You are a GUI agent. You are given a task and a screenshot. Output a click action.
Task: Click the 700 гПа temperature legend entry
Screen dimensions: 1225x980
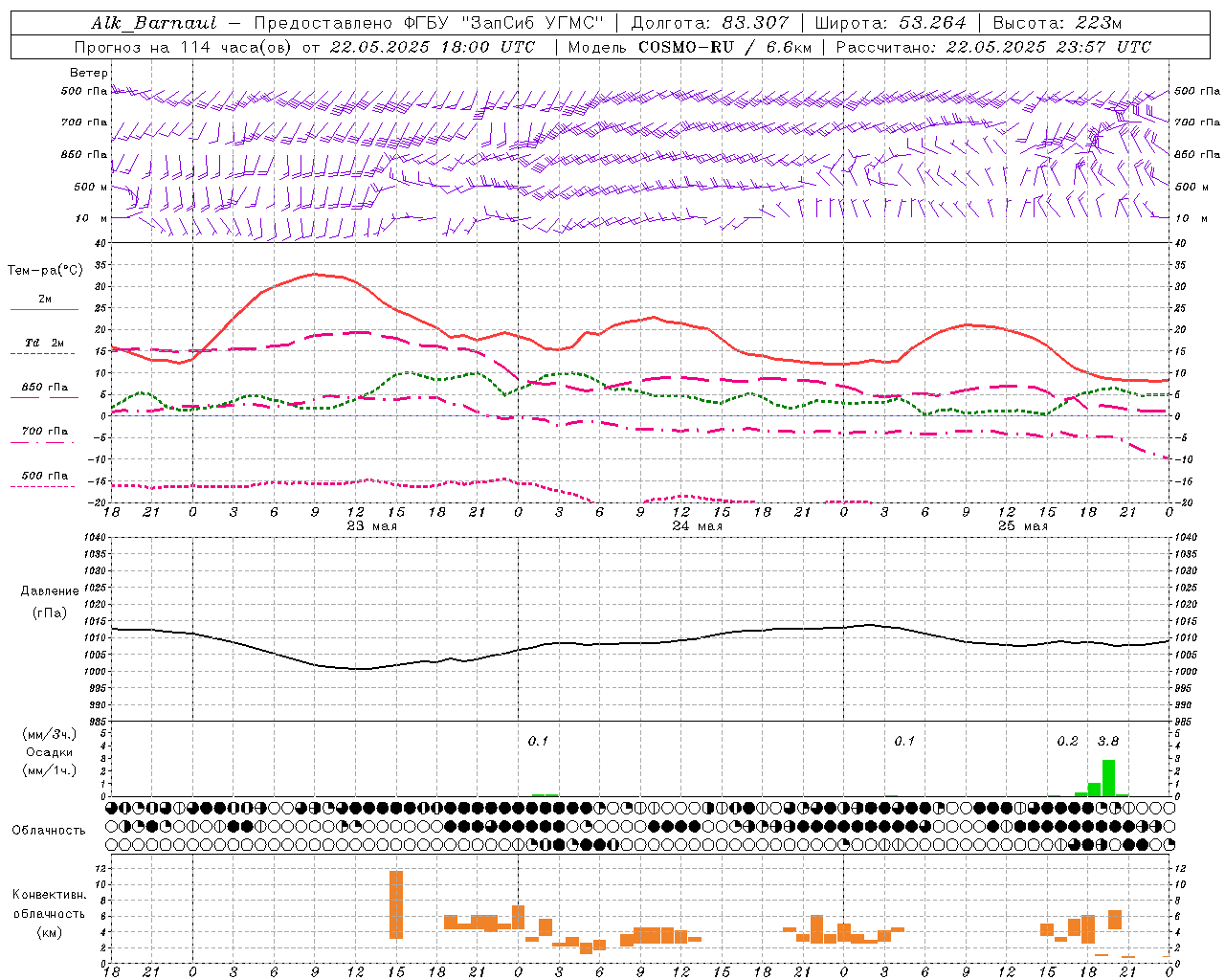45,432
